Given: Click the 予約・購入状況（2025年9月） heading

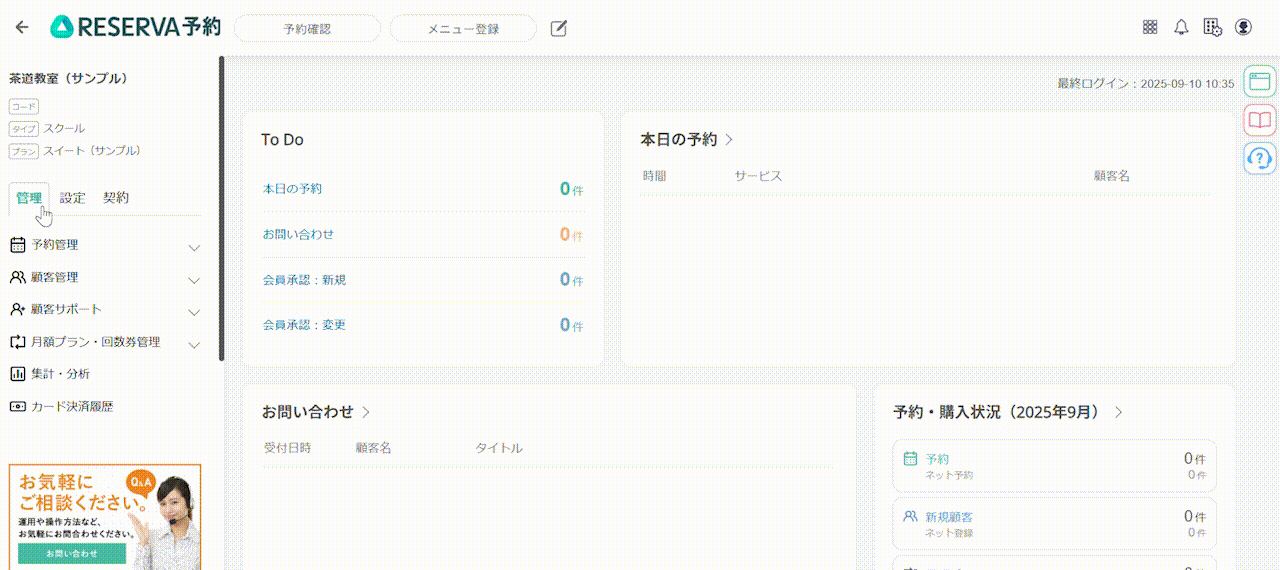Looking at the screenshot, I should pyautogui.click(x=996, y=412).
